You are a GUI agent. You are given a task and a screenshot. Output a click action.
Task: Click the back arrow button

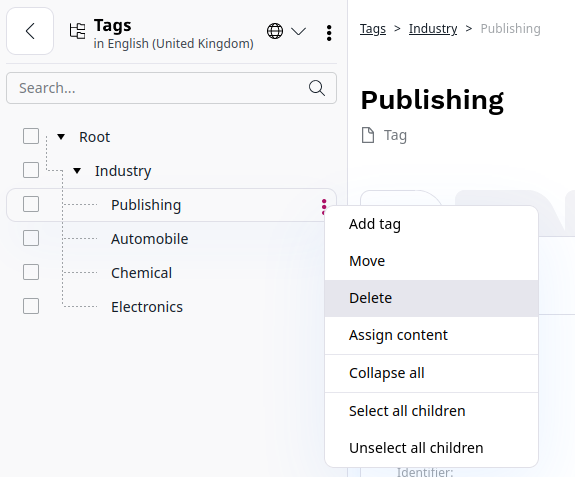coord(30,31)
